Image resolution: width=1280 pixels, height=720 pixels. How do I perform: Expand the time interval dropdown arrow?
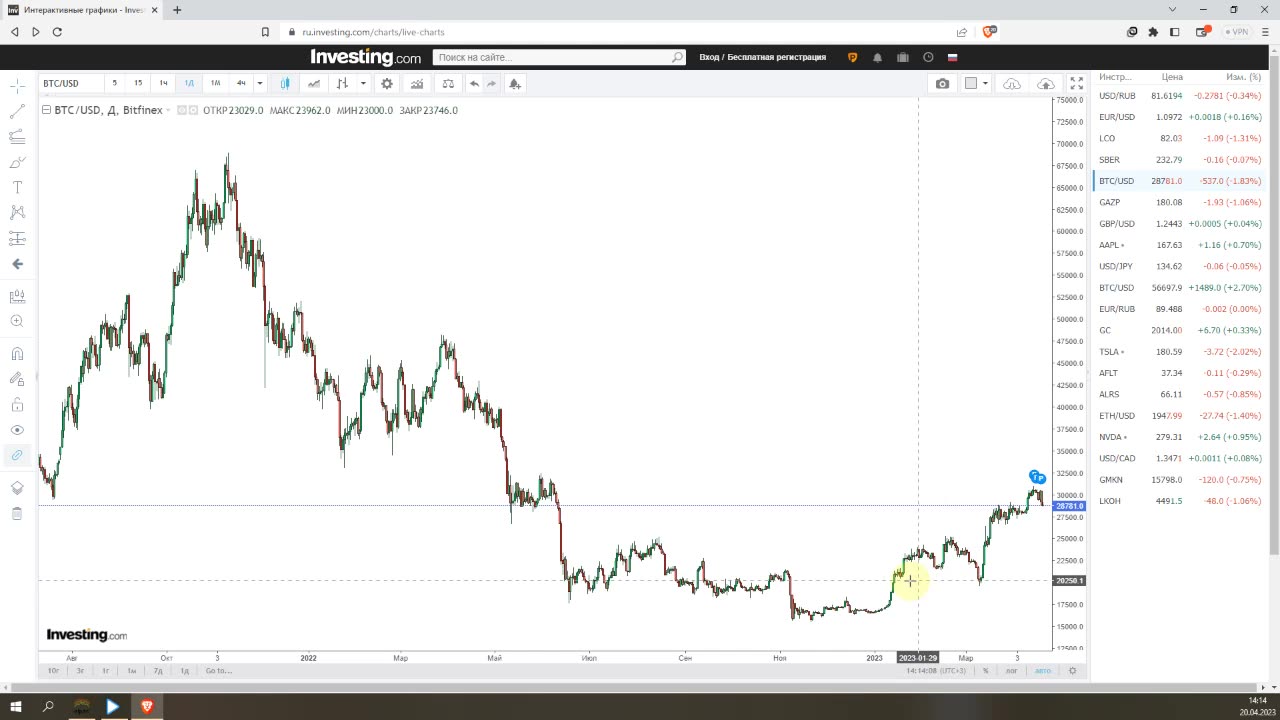[x=260, y=83]
